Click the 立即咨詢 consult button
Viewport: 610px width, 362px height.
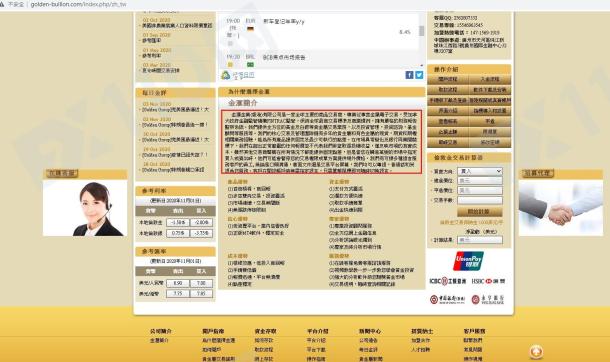tap(62, 173)
